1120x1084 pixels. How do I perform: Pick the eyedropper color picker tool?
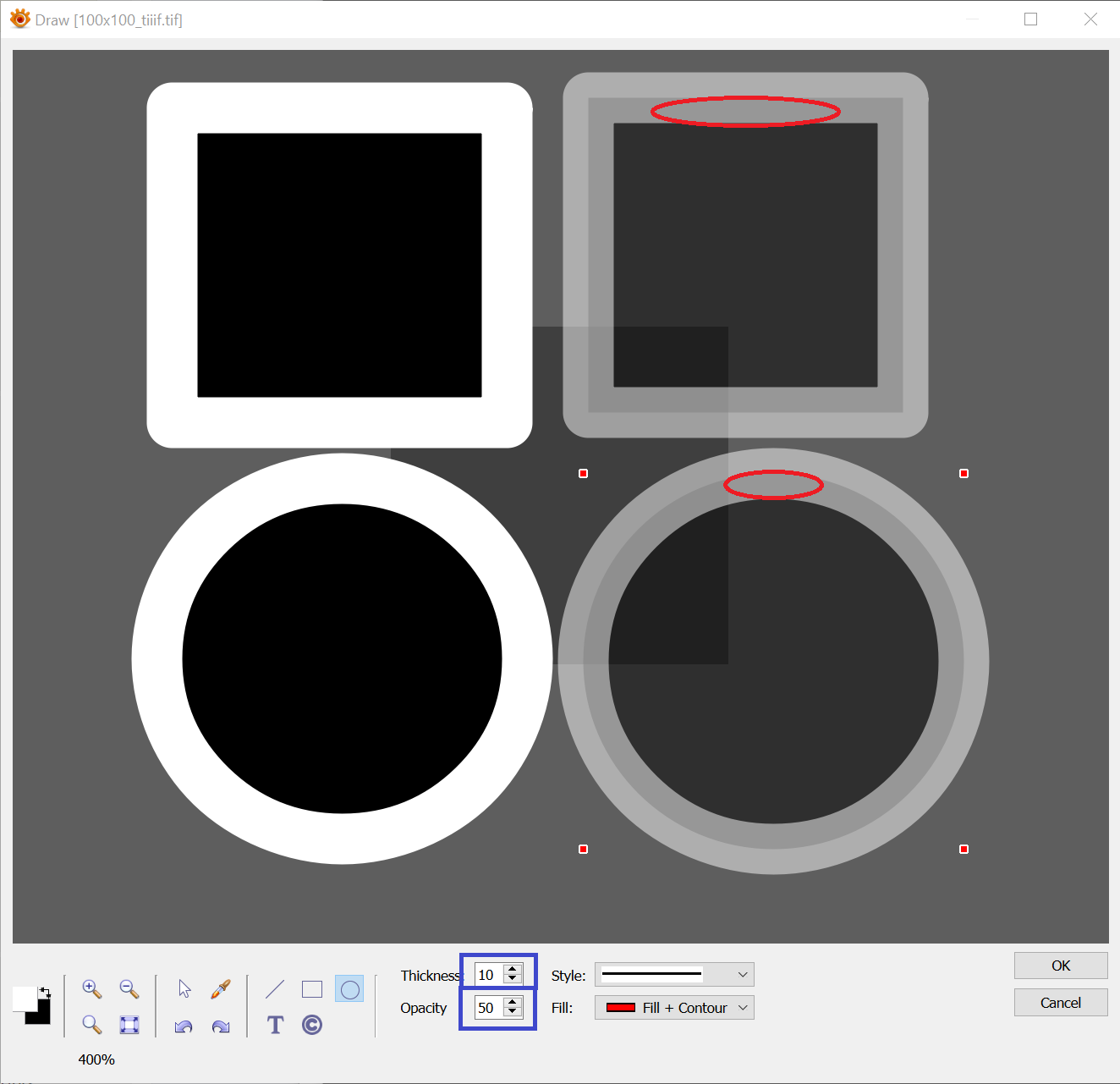[221, 988]
